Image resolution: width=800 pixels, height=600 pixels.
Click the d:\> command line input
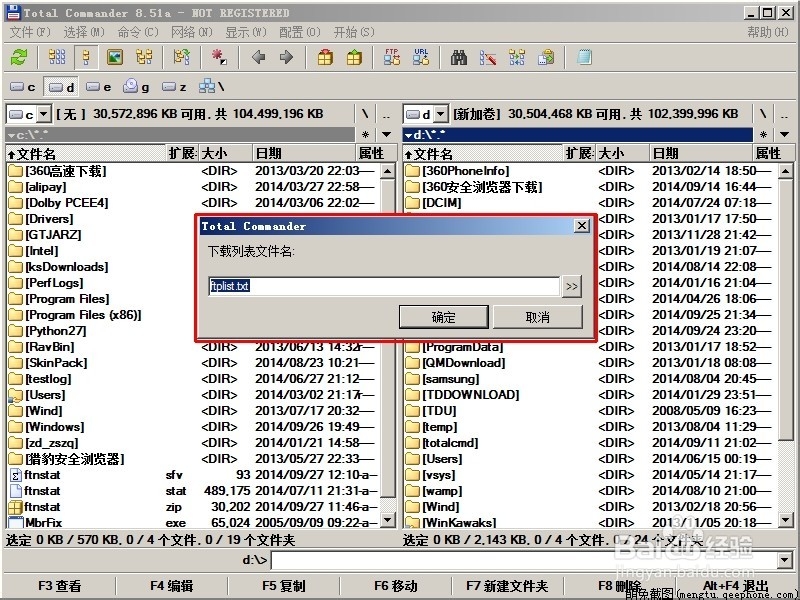click(524, 560)
